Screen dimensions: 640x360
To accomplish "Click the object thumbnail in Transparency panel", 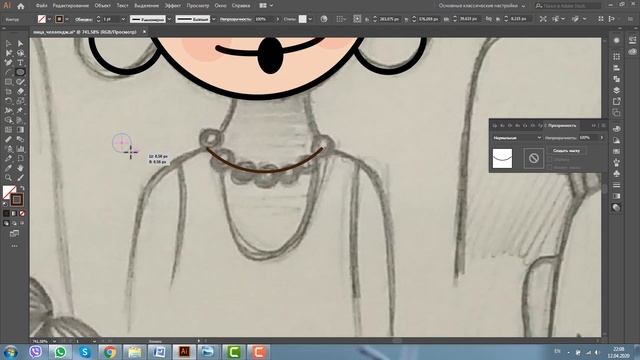I will [x=502, y=158].
